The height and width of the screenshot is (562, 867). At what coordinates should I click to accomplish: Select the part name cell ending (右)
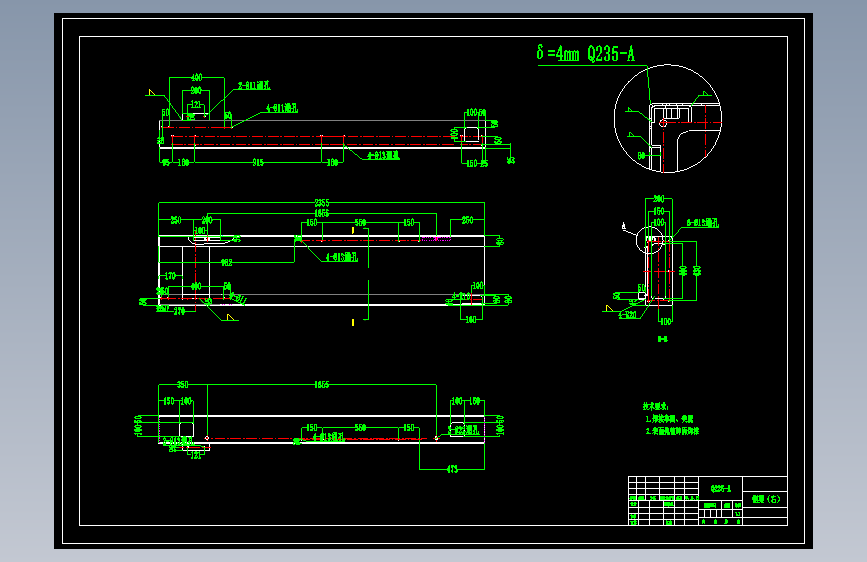pos(765,499)
